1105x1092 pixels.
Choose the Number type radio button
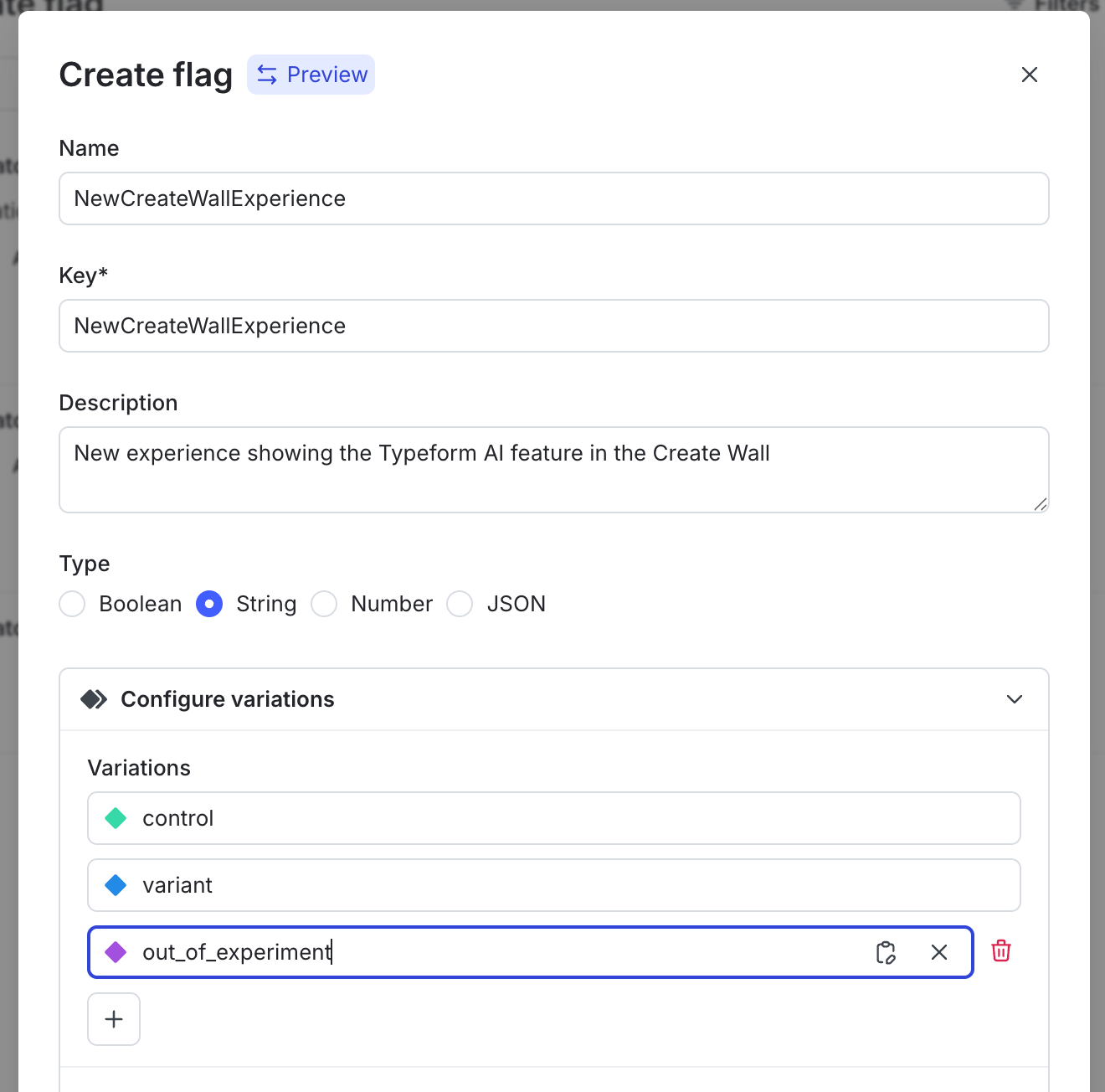(x=324, y=604)
